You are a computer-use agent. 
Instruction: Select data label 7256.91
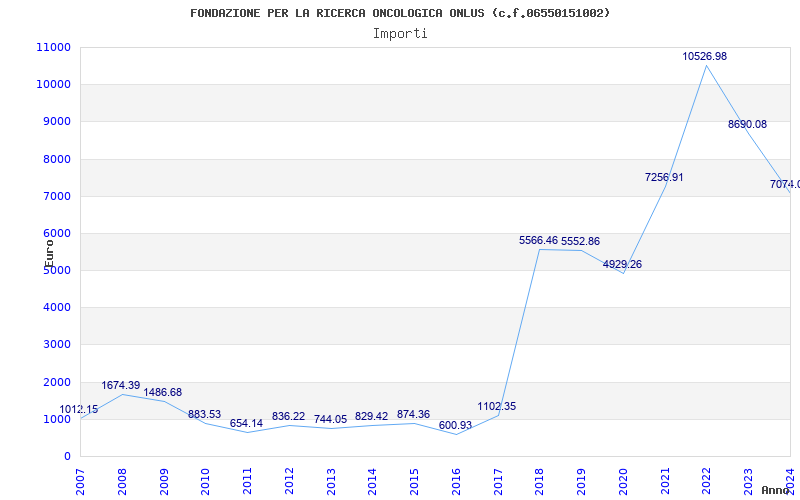(x=664, y=178)
